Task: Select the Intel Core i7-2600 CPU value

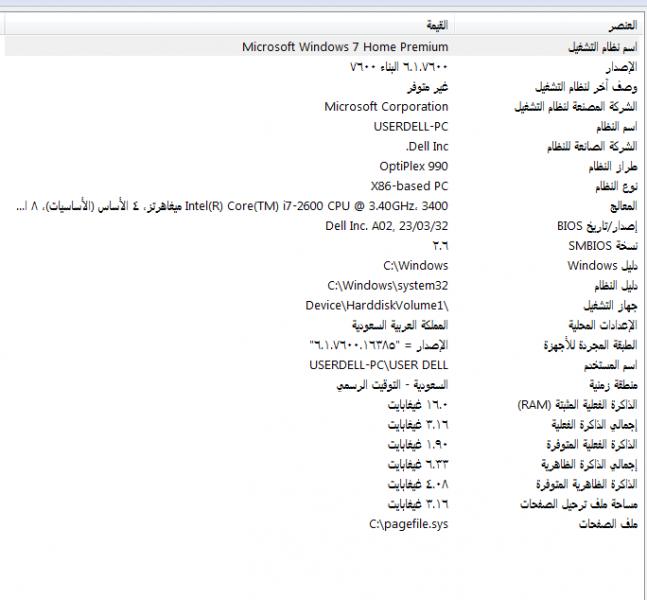Action: click(232, 206)
